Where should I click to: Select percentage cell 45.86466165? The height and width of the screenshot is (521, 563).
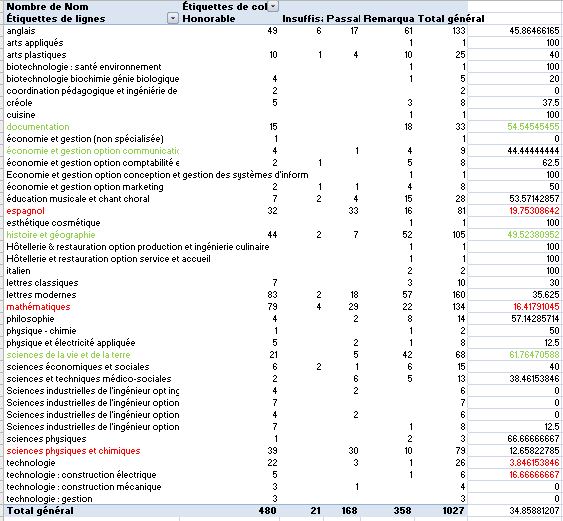[534, 31]
